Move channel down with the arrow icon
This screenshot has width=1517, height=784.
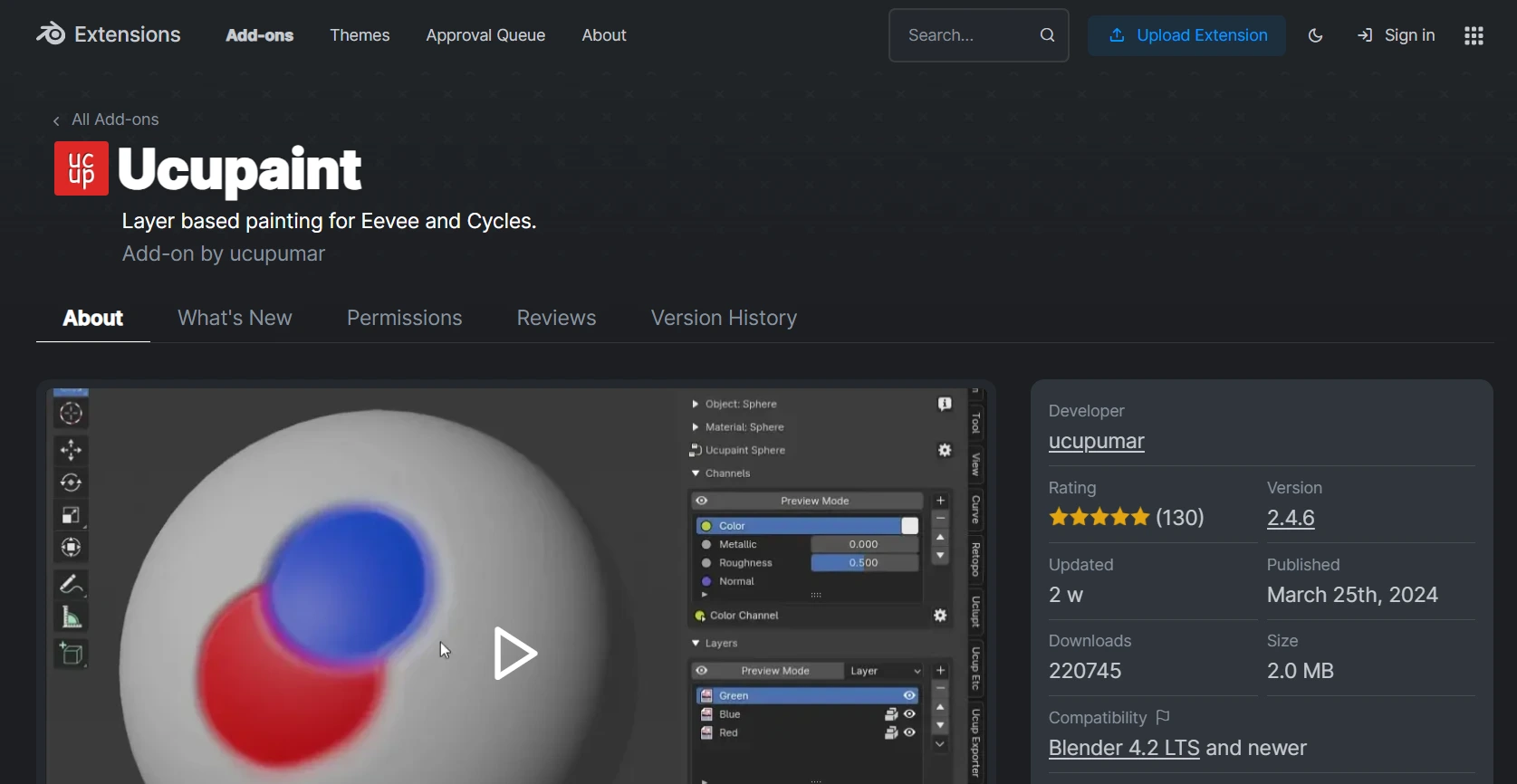tap(941, 556)
